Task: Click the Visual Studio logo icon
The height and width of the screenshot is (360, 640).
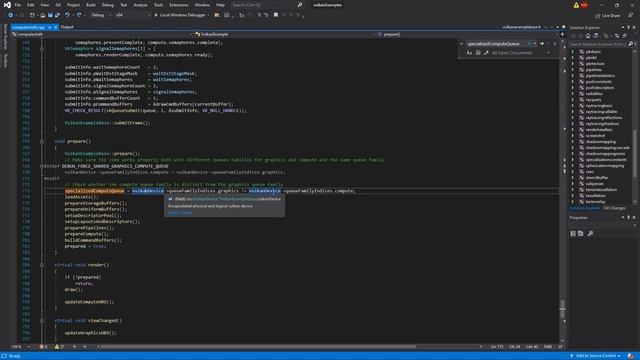Action: click(7, 5)
